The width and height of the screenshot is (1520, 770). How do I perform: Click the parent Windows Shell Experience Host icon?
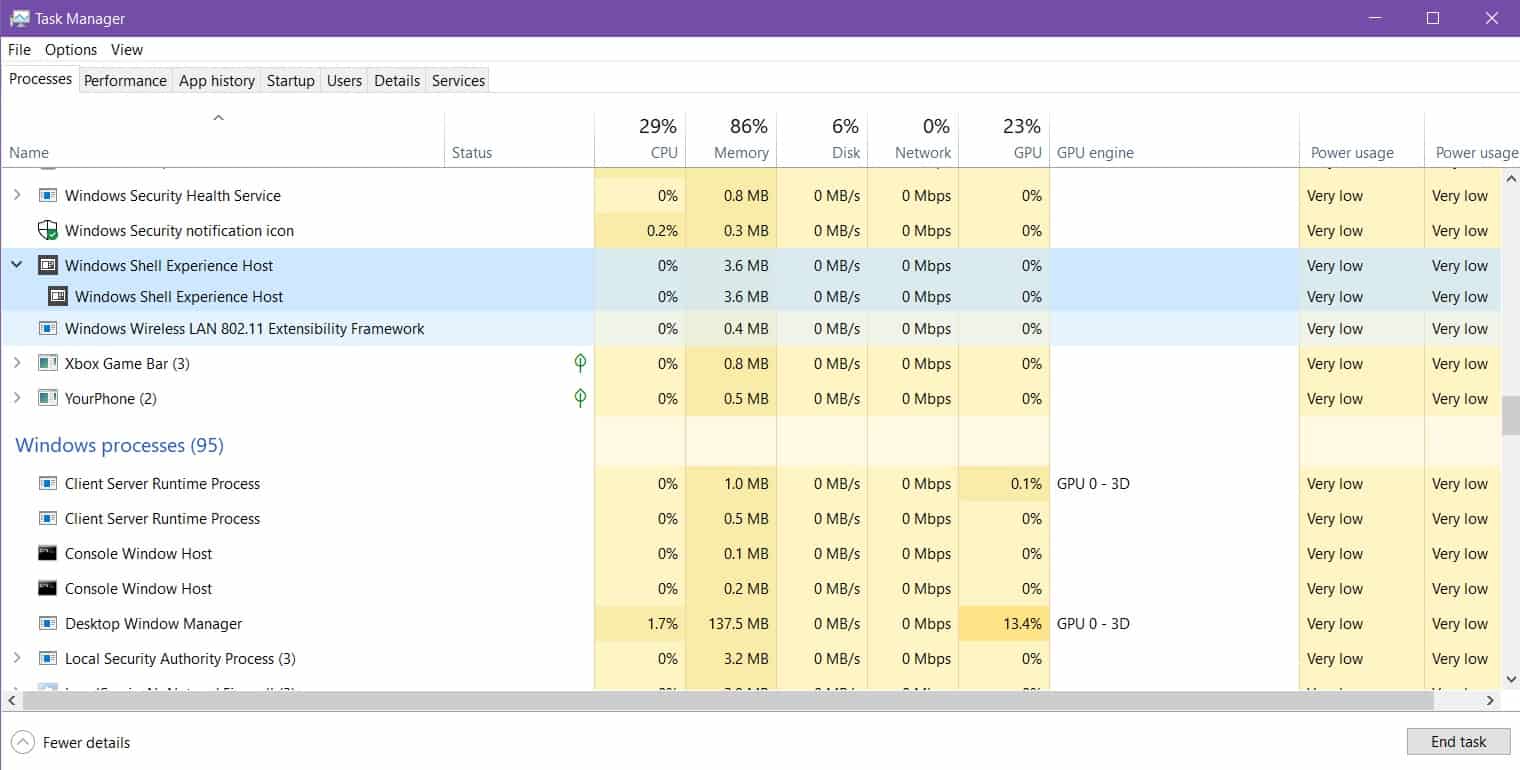pyautogui.click(x=47, y=266)
